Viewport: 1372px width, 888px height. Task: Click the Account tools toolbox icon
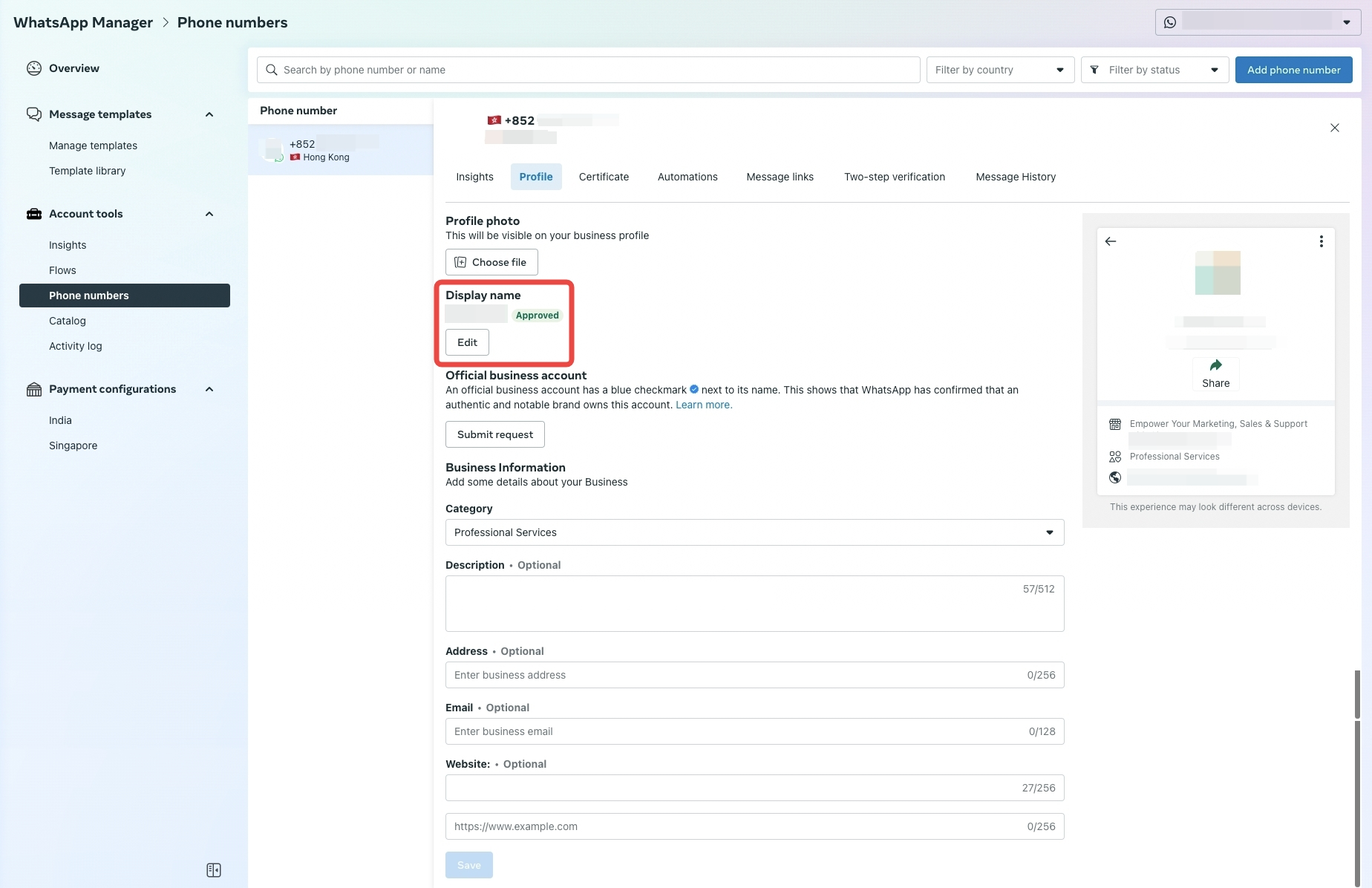34,214
